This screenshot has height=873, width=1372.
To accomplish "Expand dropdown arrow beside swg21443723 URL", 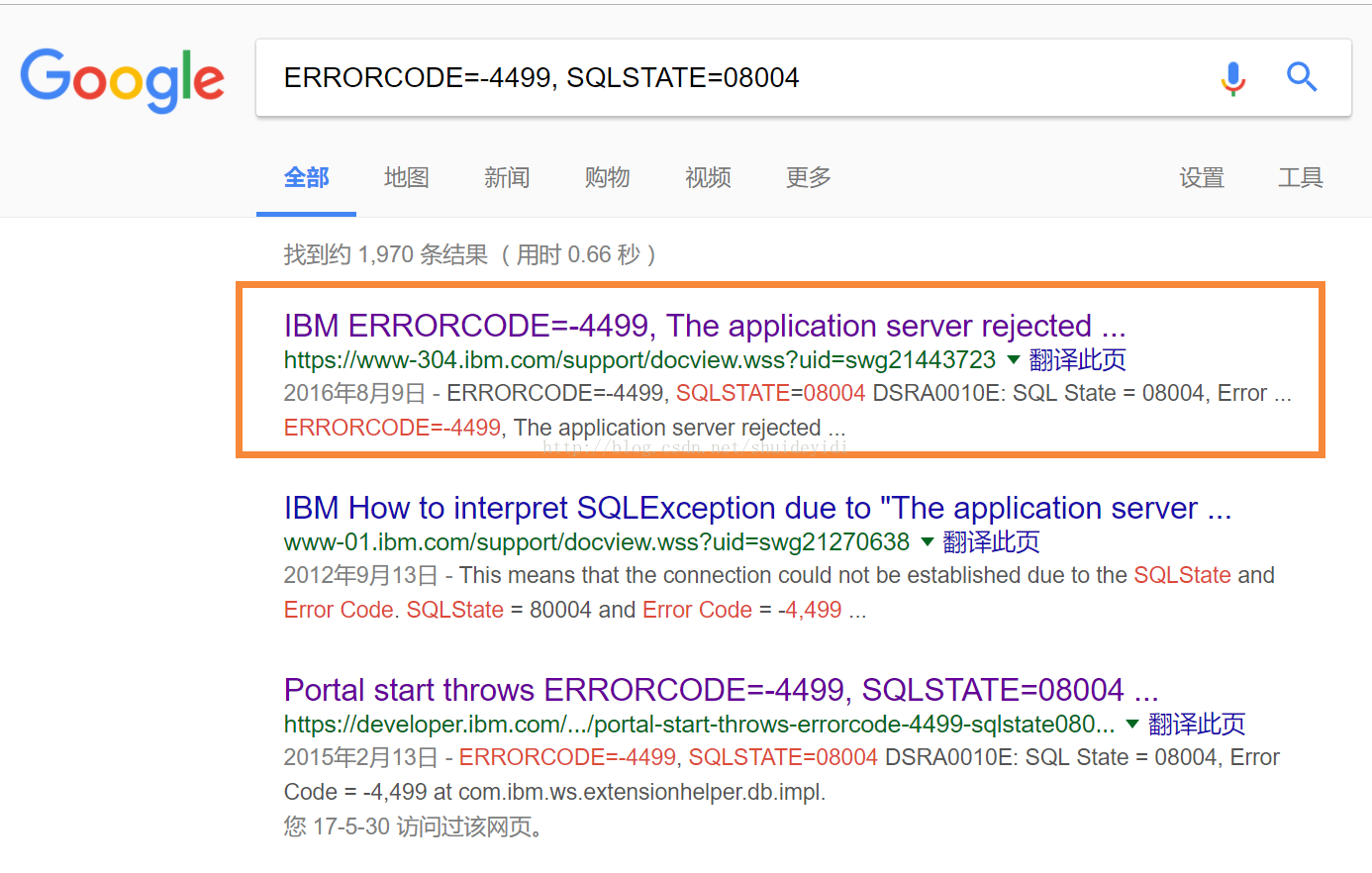I will coord(1013,359).
